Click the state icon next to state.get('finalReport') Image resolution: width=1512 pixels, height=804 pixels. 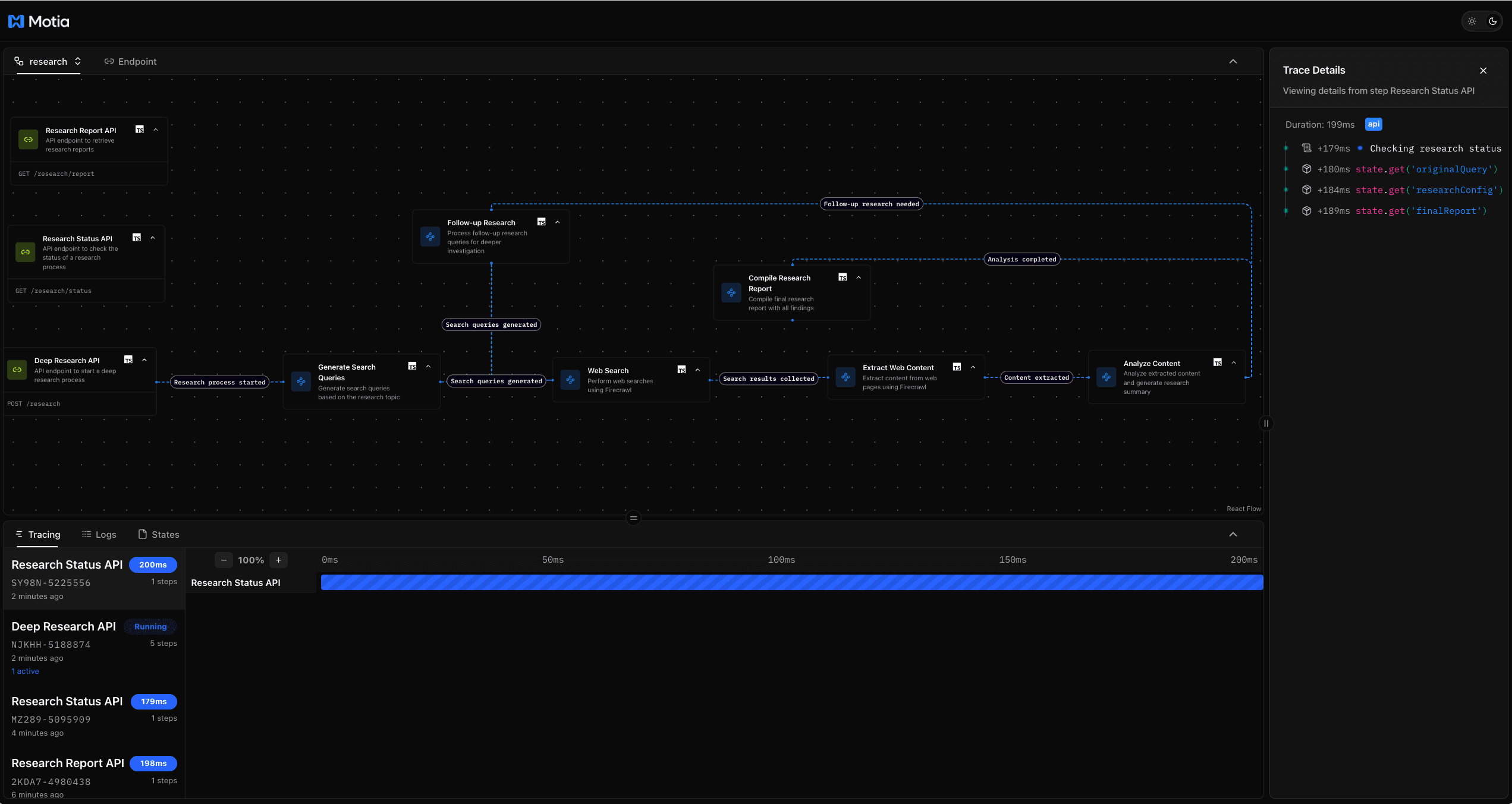1306,210
